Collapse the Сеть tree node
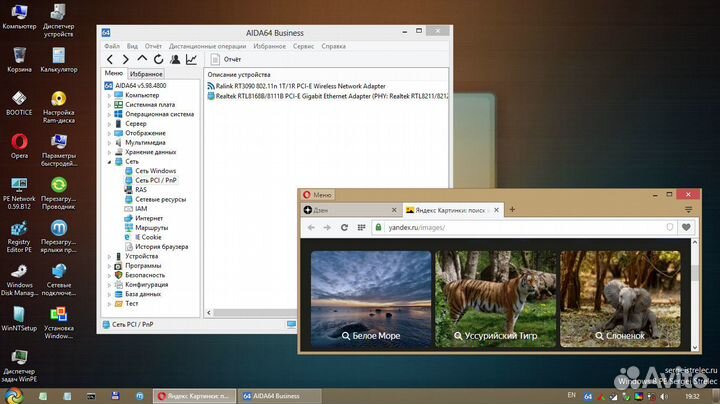The image size is (720, 404). pyautogui.click(x=109, y=161)
